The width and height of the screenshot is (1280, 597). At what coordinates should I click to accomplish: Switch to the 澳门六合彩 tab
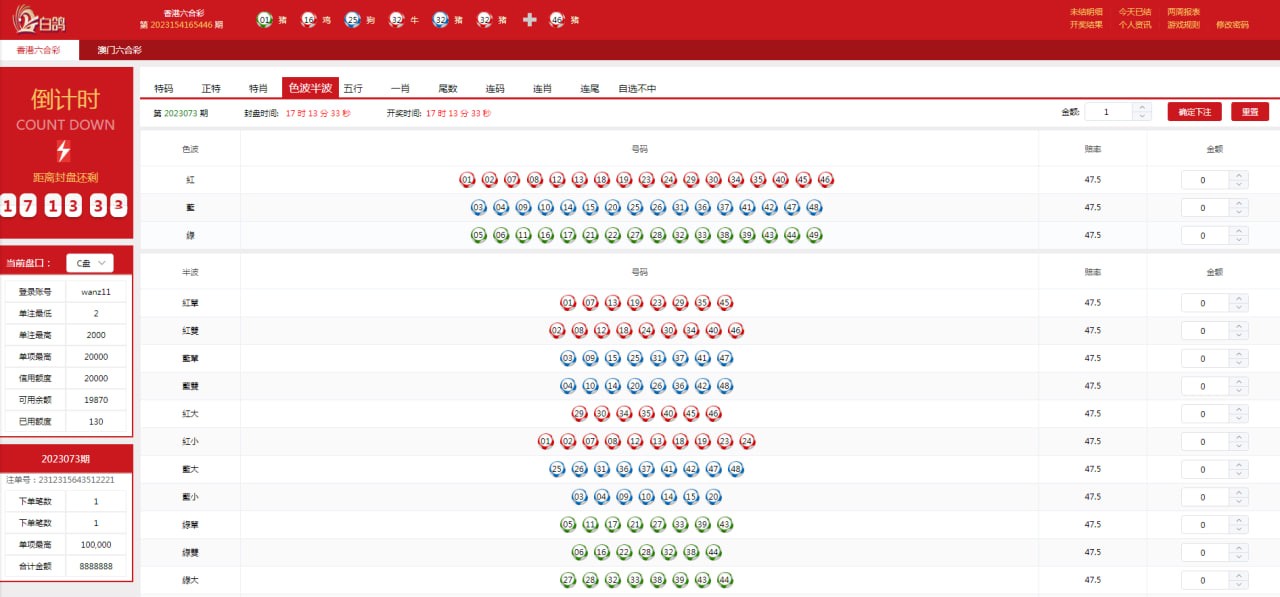tap(120, 50)
